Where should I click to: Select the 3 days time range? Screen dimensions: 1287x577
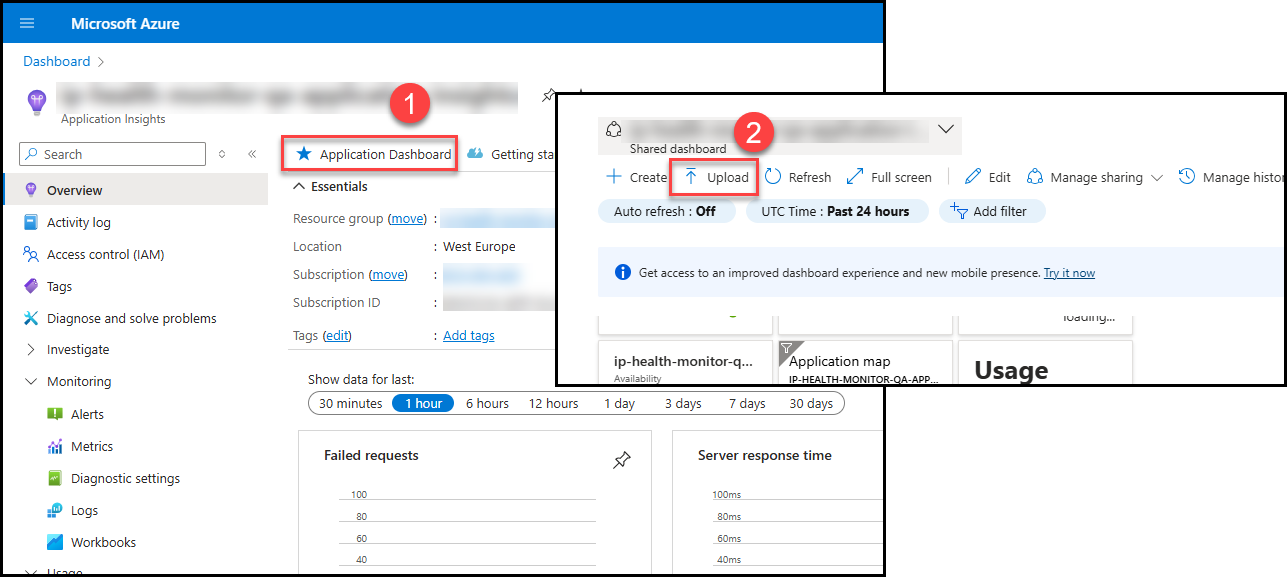point(683,403)
